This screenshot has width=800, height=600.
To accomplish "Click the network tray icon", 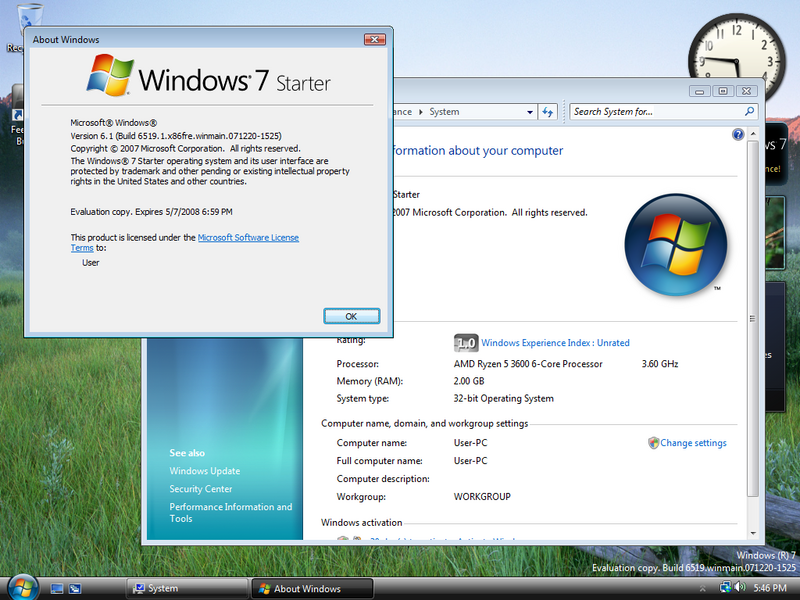I will (725, 587).
